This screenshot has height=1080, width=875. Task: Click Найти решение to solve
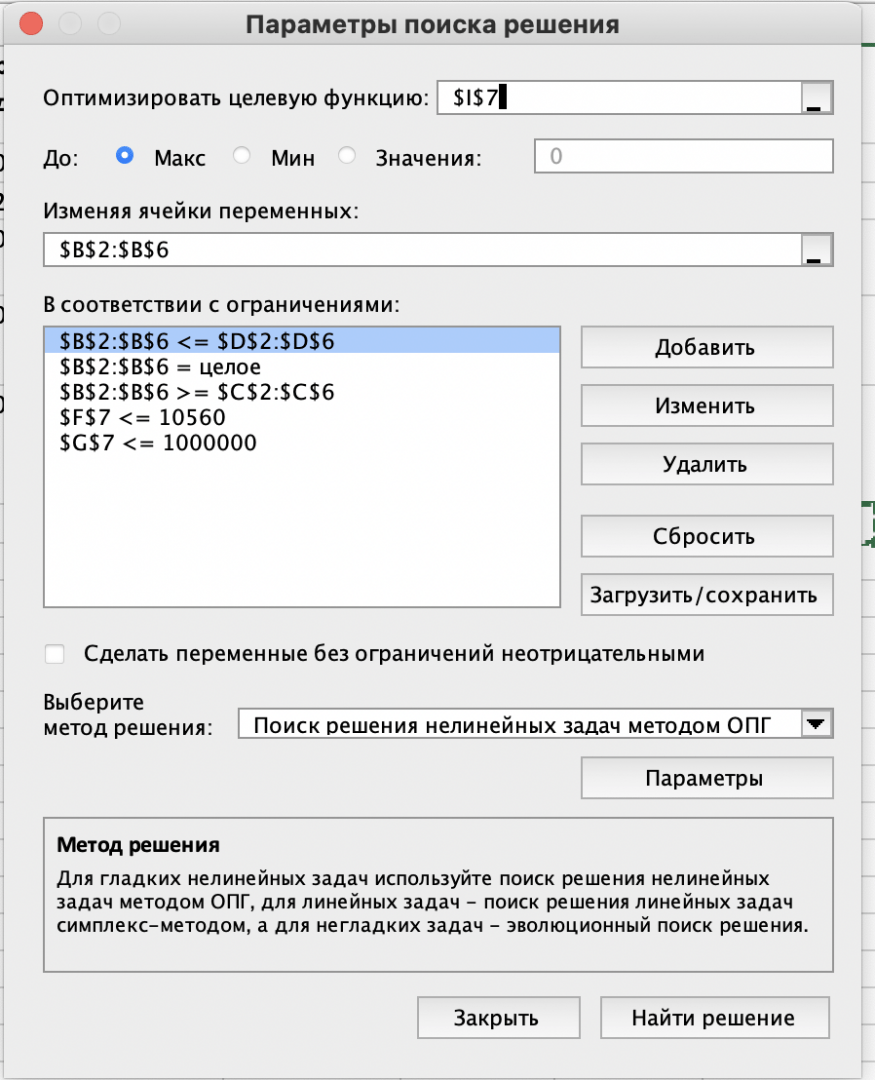click(714, 1017)
